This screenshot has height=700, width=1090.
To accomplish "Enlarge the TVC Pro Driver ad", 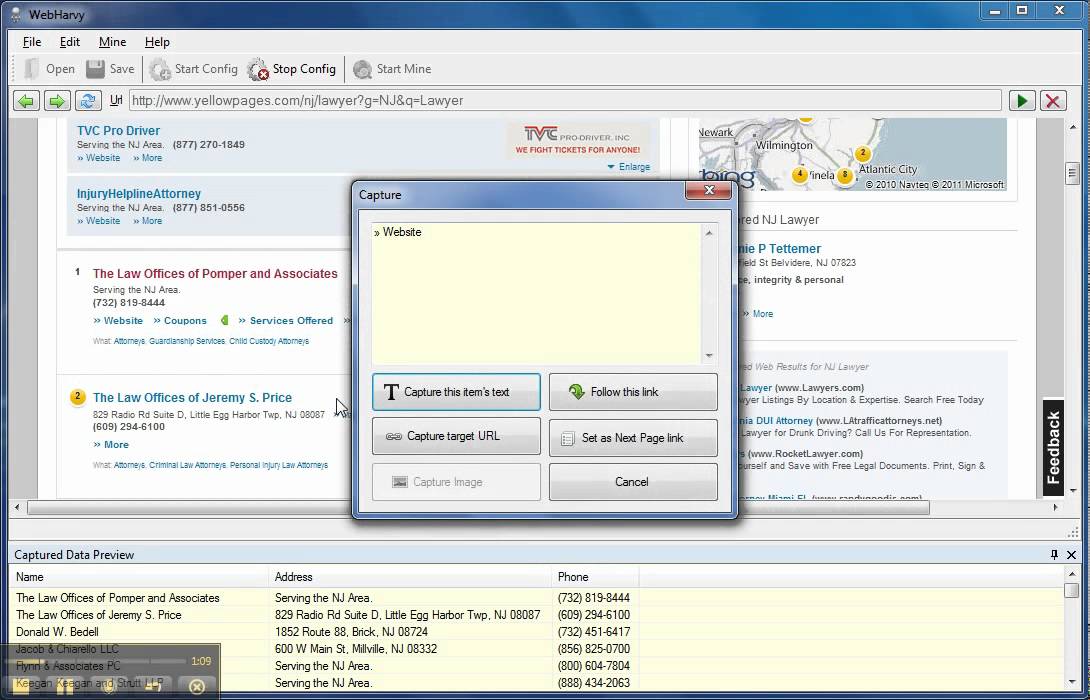I will pyautogui.click(x=629, y=167).
